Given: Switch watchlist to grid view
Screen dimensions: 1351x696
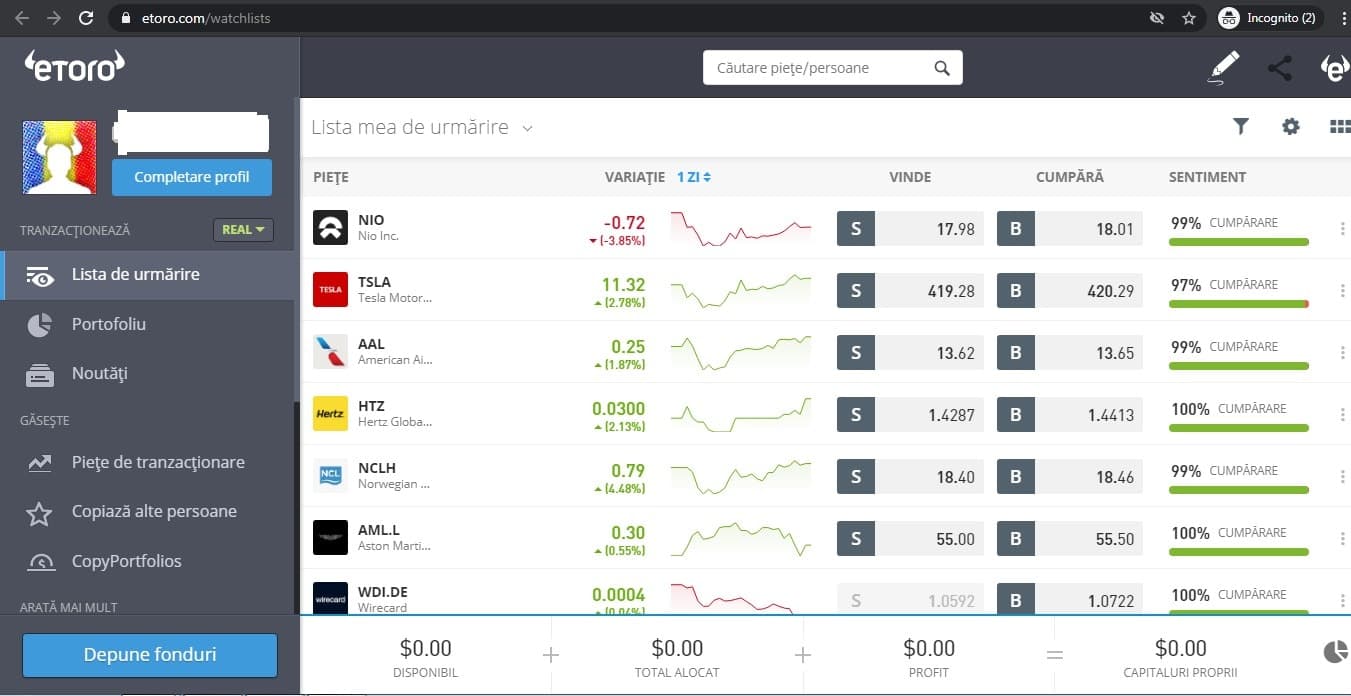Looking at the screenshot, I should click(1340, 126).
